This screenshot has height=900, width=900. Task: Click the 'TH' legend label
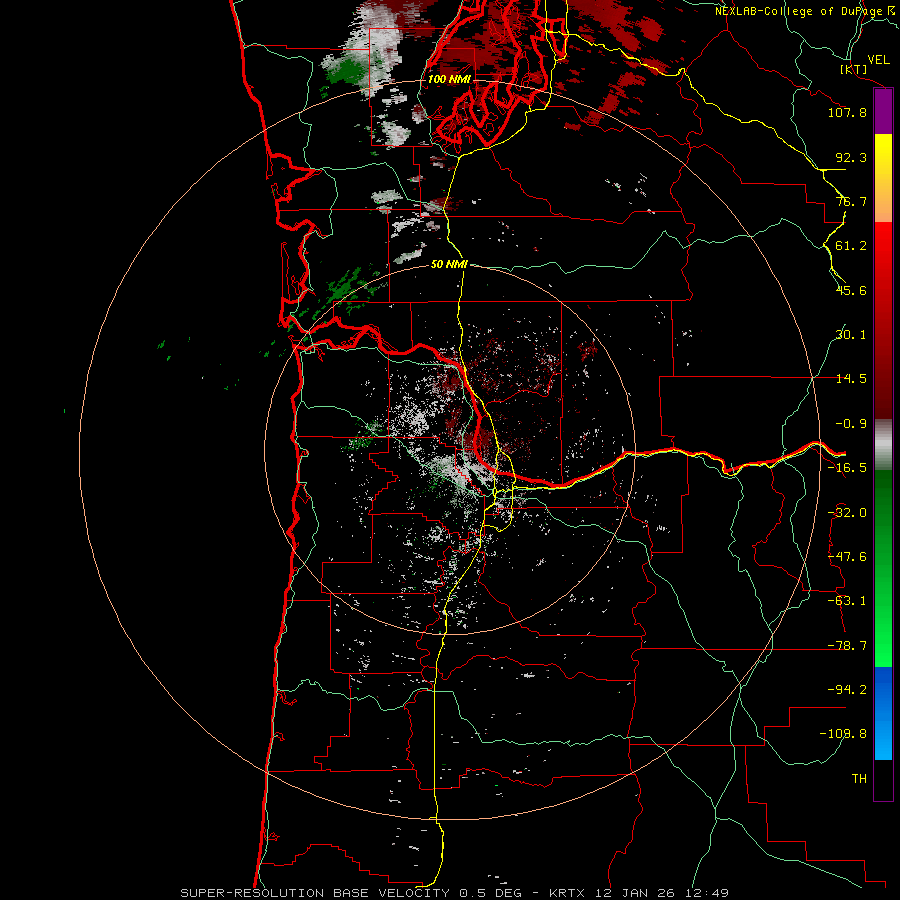click(x=859, y=778)
